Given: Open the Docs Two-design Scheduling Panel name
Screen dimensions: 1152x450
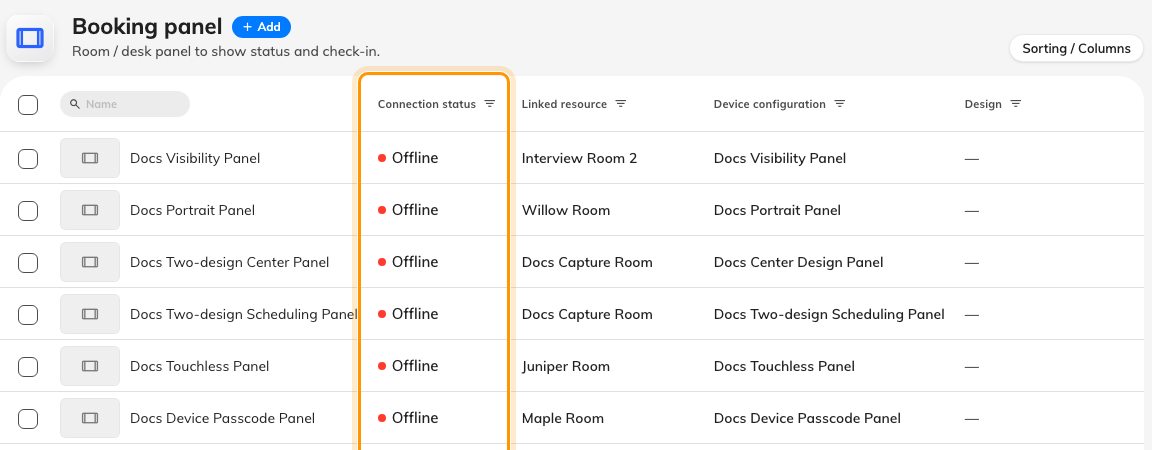Looking at the screenshot, I should 243,315.
